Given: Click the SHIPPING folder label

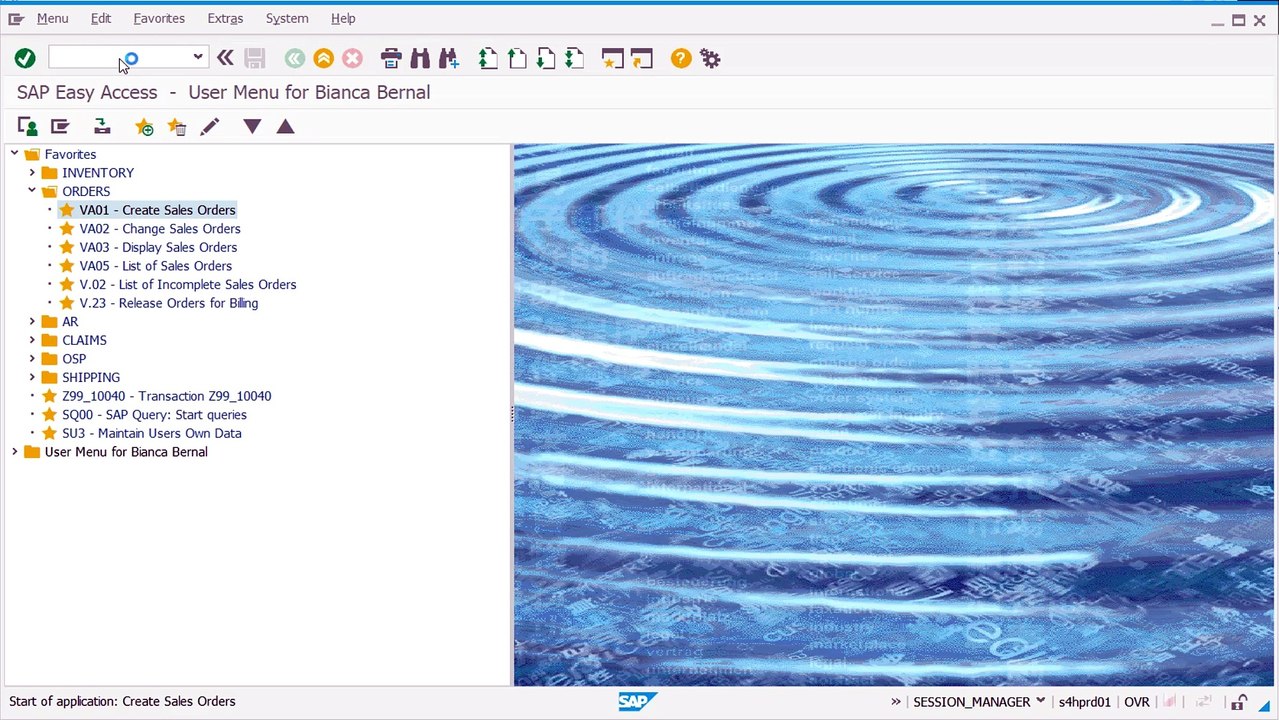Looking at the screenshot, I should coord(91,378).
